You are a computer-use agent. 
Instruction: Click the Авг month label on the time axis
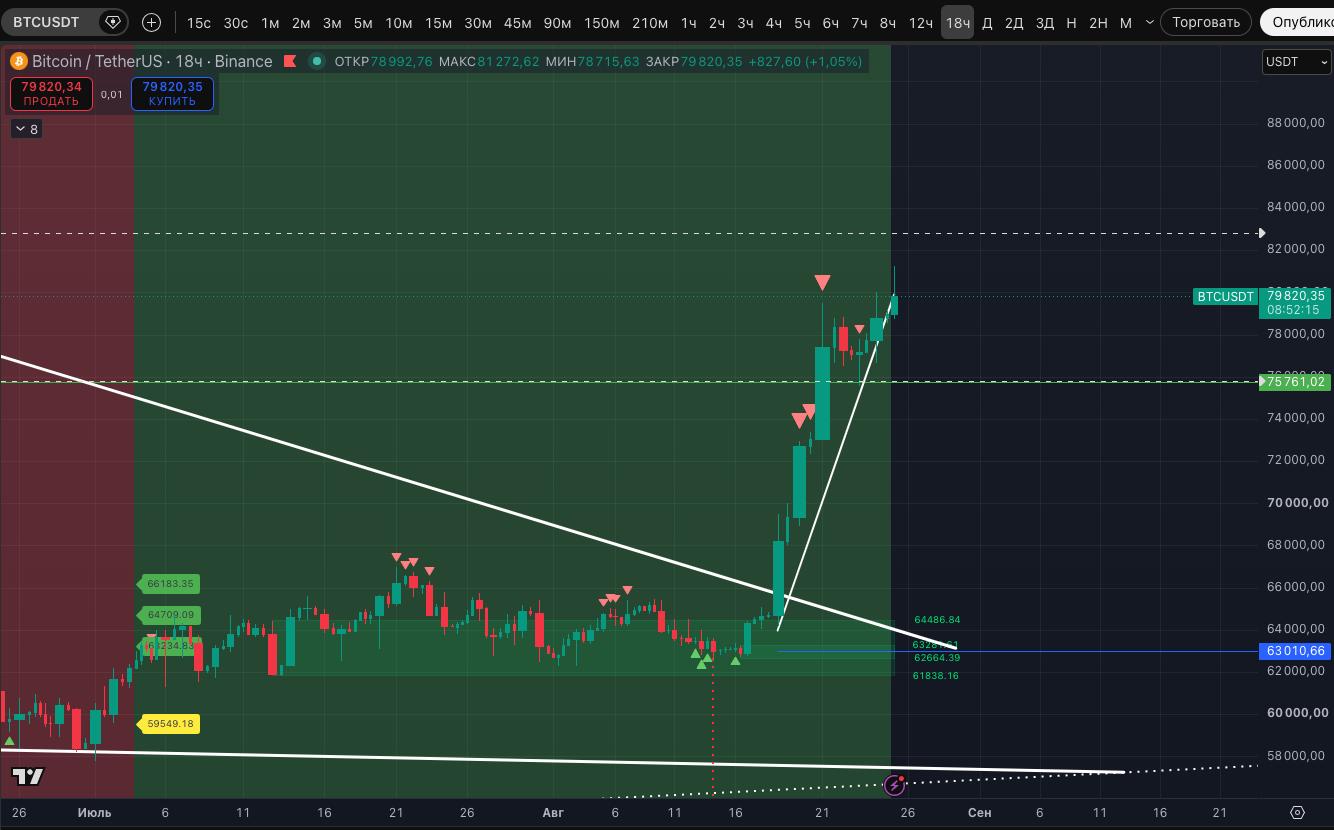pyautogui.click(x=553, y=812)
